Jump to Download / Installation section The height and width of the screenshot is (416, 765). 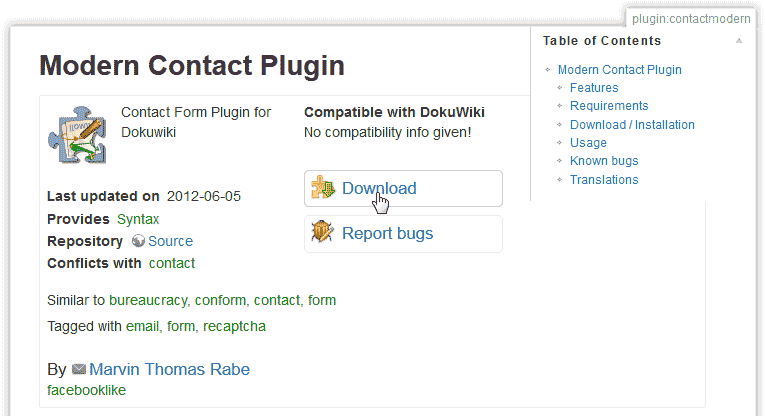tap(632, 125)
